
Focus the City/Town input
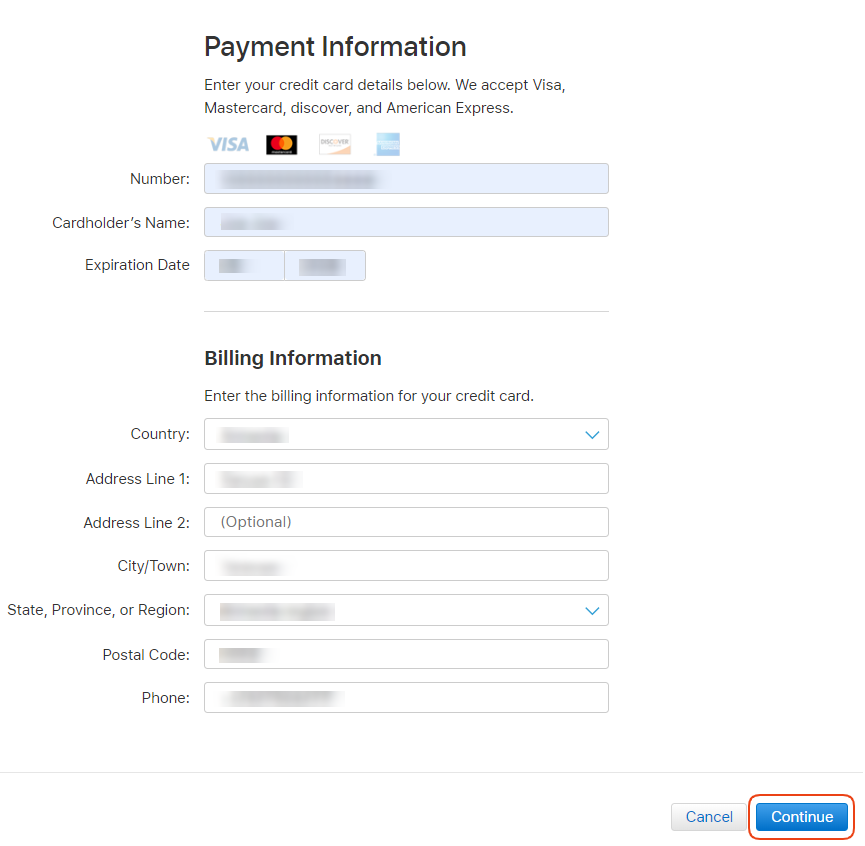coord(406,566)
